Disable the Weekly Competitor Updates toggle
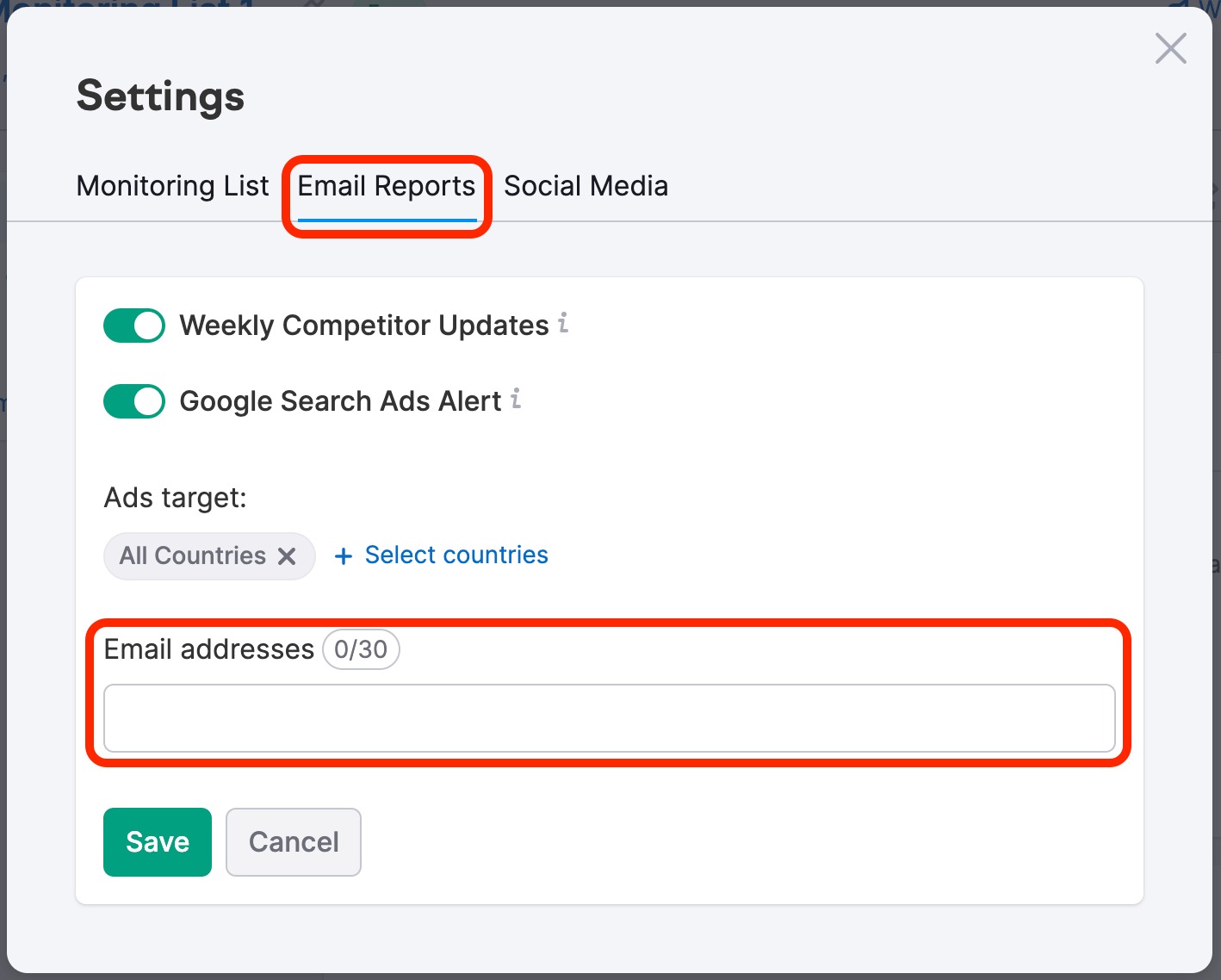The image size is (1221, 980). point(134,326)
